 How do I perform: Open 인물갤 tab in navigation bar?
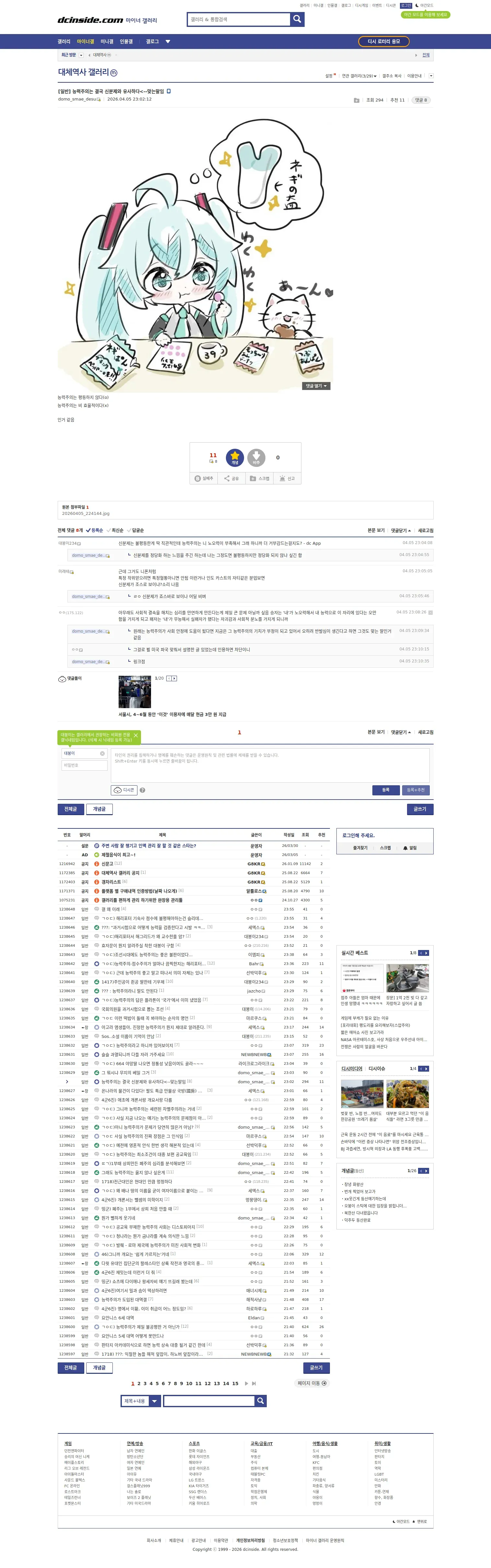[x=126, y=42]
